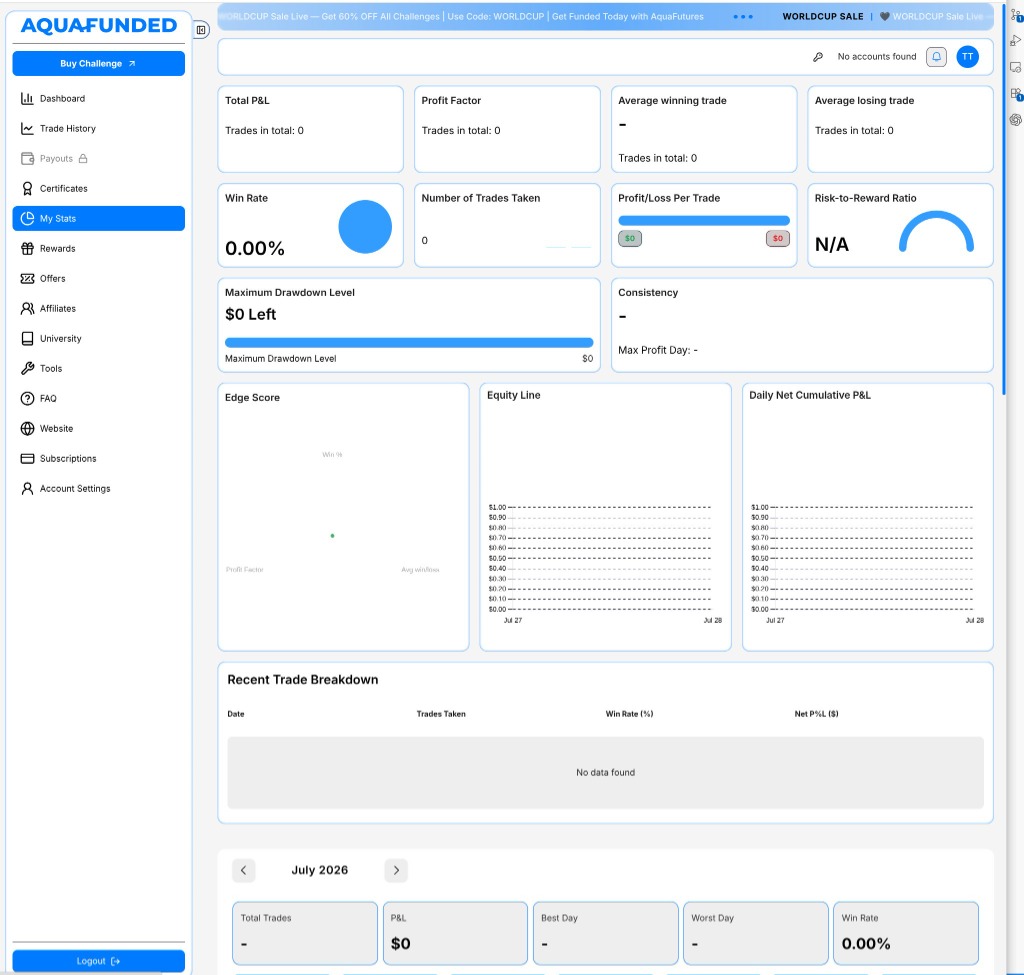Screen dimensions: 1024x975
Task: Click the three dots in the sale banner
Action: pyautogui.click(x=743, y=16)
